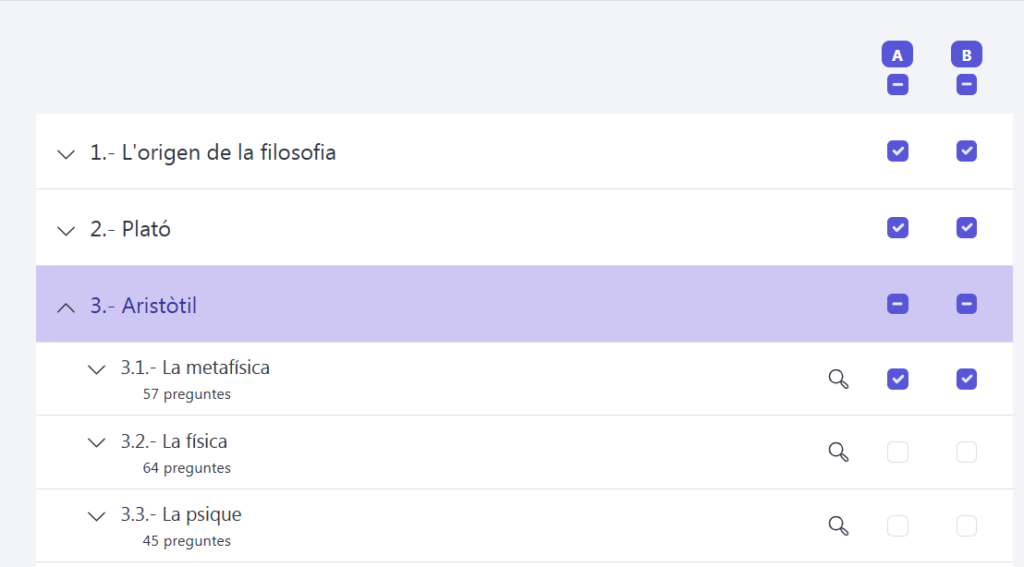
Task: Check La física in column A
Action: (897, 452)
